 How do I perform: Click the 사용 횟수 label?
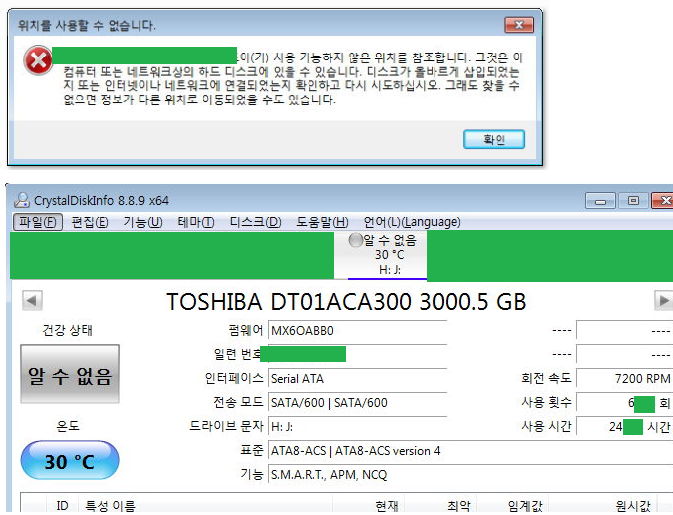click(x=546, y=402)
